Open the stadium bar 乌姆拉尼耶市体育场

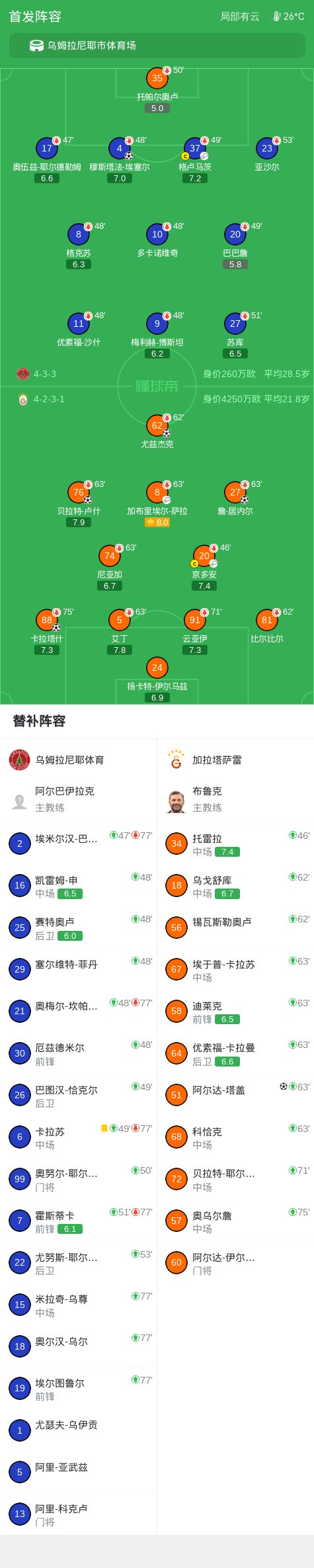[x=157, y=46]
